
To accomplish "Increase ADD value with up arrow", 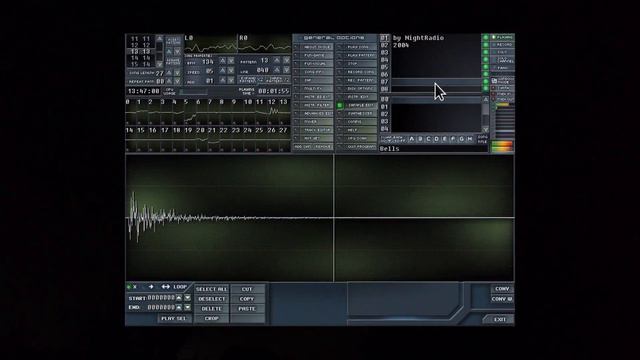I will click(x=222, y=81).
